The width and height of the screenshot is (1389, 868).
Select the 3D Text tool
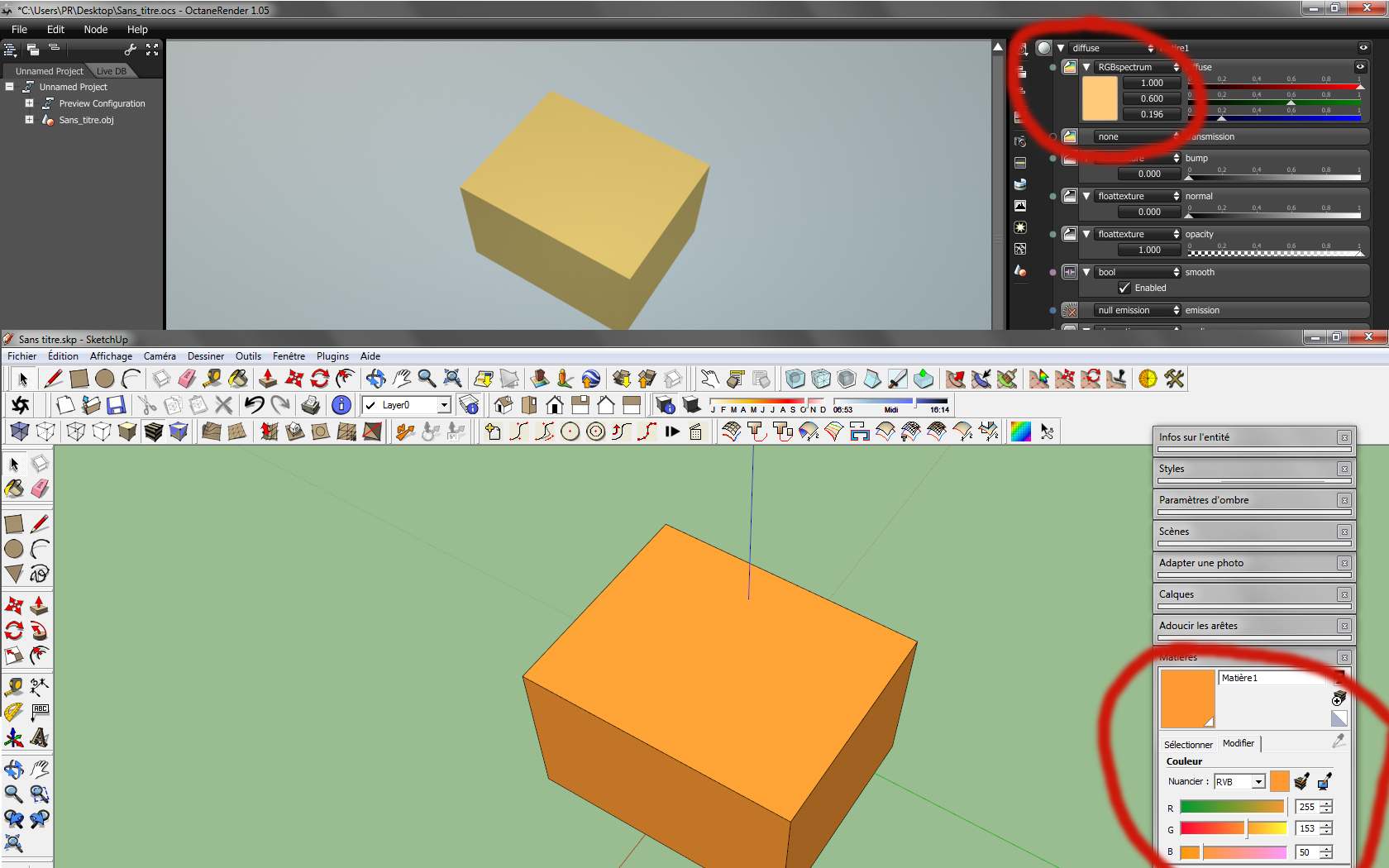pyautogui.click(x=40, y=737)
